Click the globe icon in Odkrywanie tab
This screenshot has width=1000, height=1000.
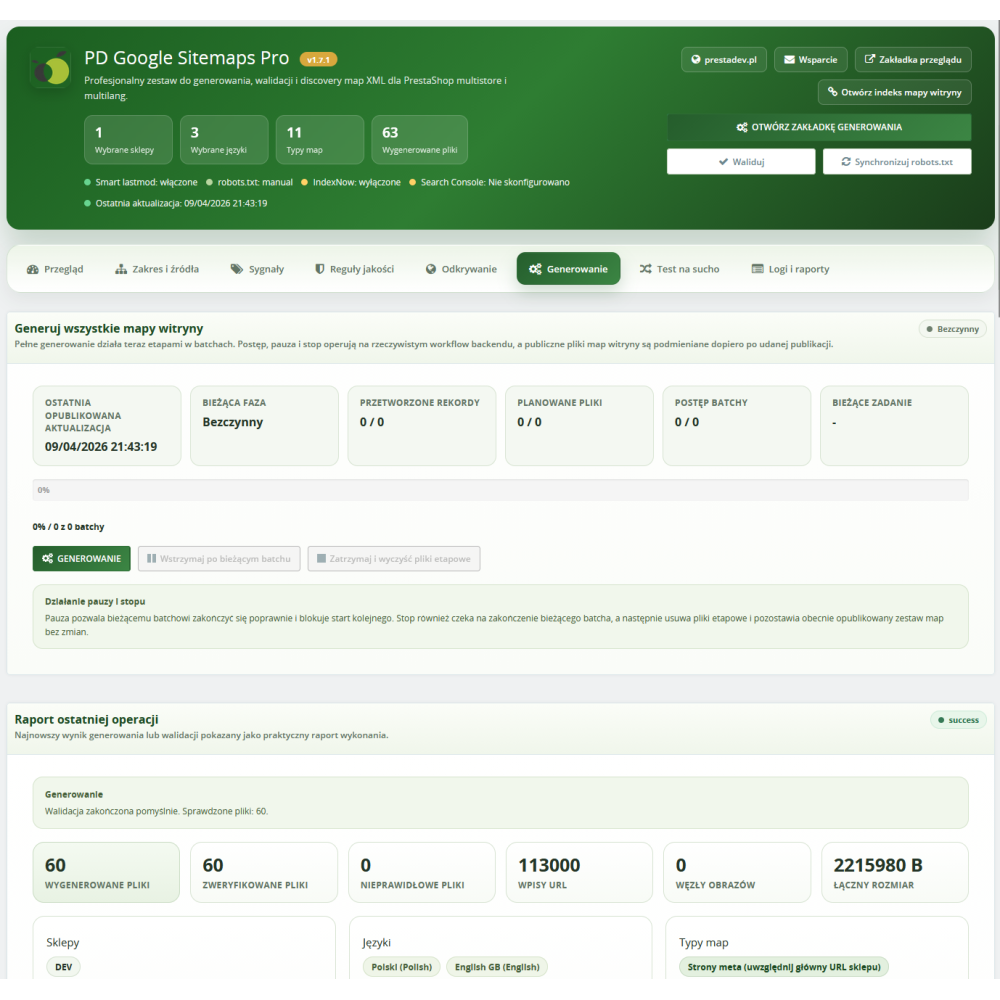point(431,269)
